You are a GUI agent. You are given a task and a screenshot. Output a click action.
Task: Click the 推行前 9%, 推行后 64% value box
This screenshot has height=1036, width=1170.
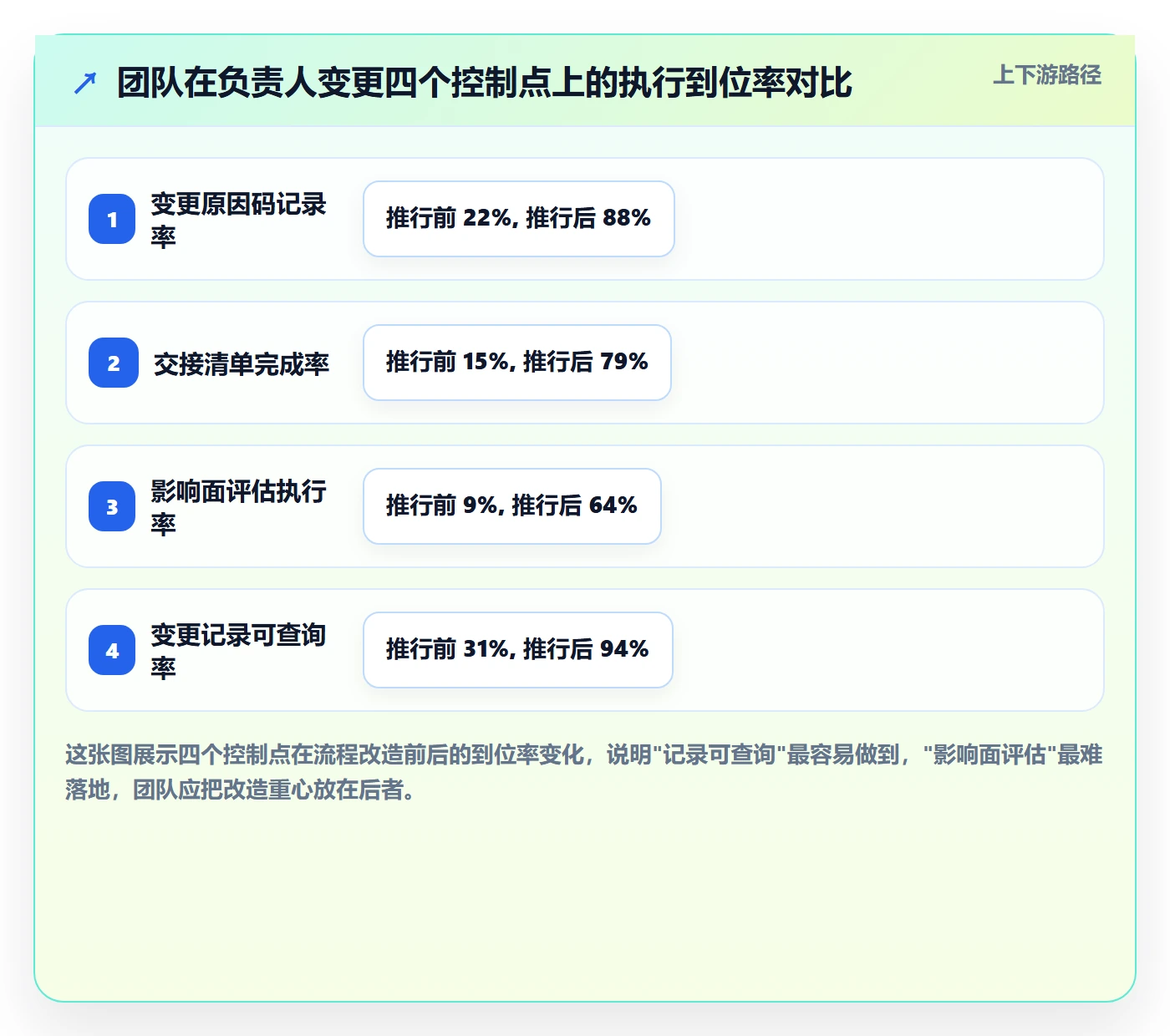[x=512, y=506]
